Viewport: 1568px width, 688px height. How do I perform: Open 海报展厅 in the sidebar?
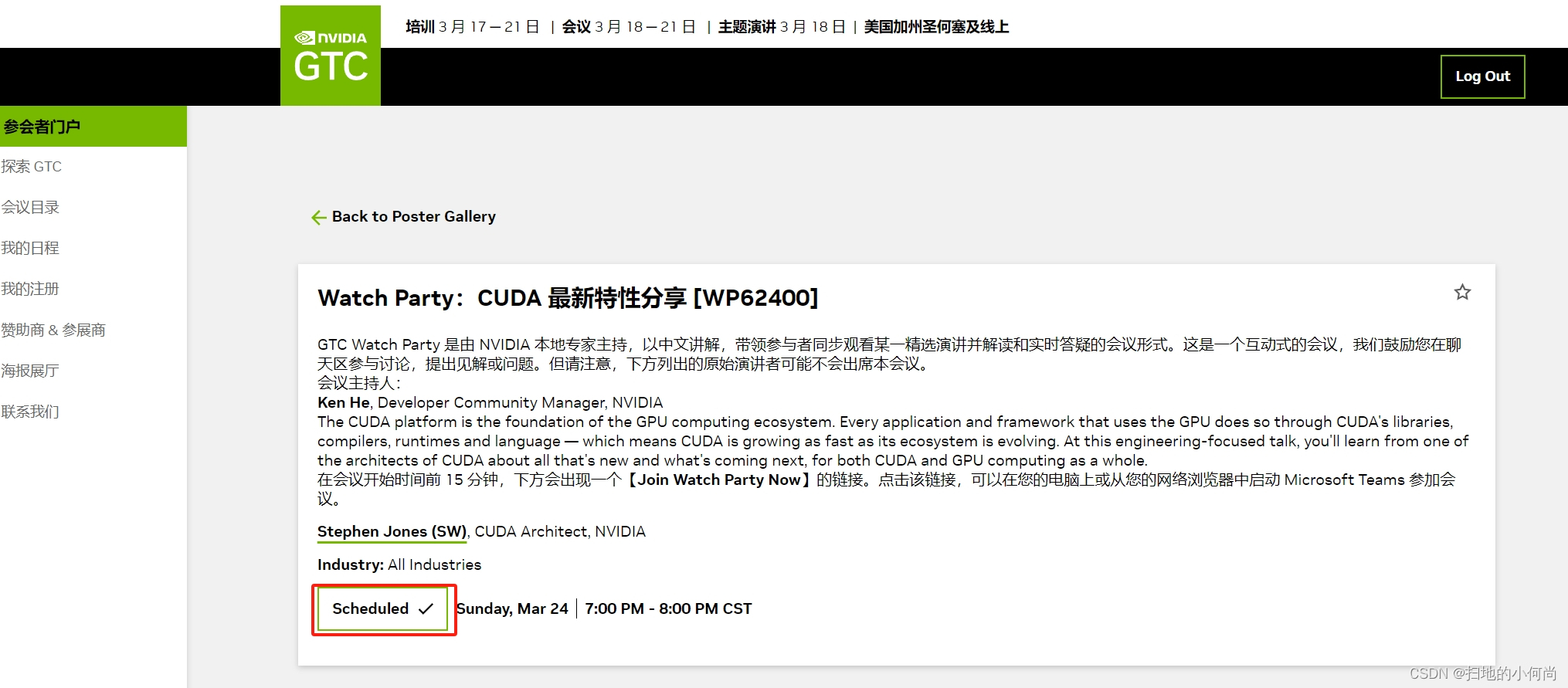click(30, 371)
